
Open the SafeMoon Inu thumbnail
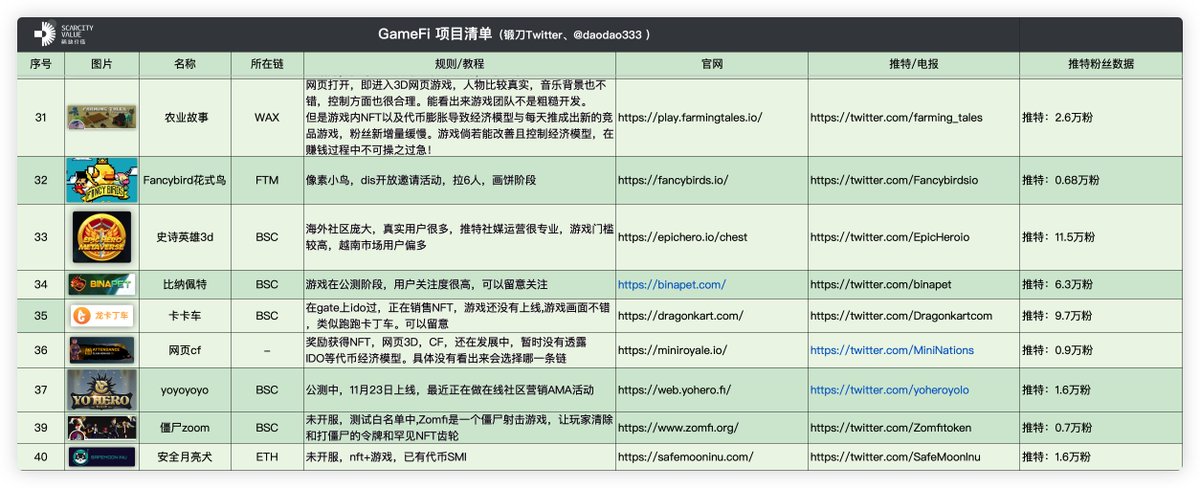[x=101, y=457]
